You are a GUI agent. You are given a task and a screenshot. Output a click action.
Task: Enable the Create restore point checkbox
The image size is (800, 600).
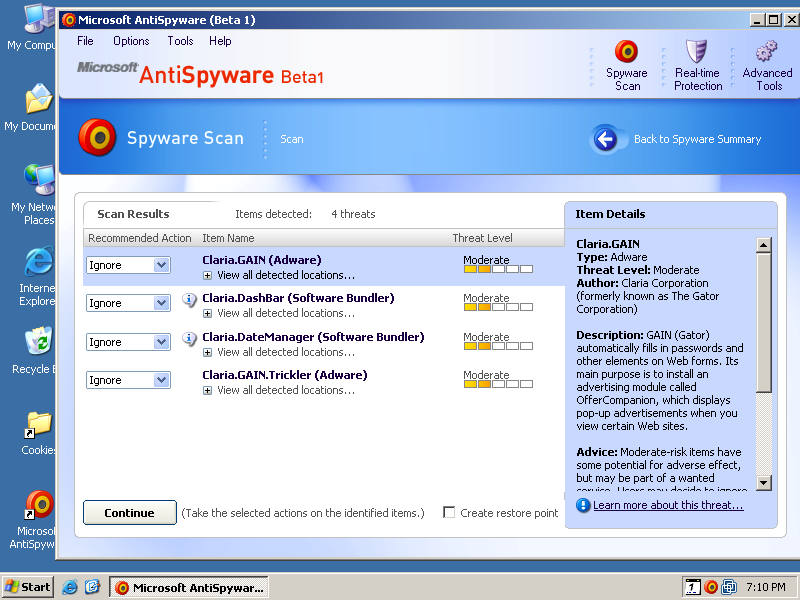pyautogui.click(x=449, y=512)
